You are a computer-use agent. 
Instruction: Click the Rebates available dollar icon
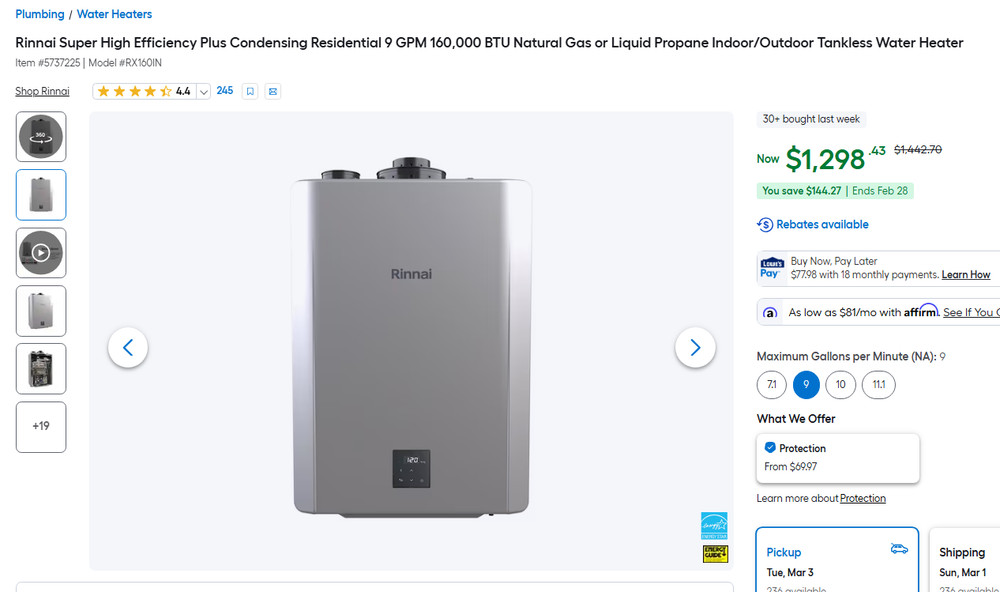point(765,224)
